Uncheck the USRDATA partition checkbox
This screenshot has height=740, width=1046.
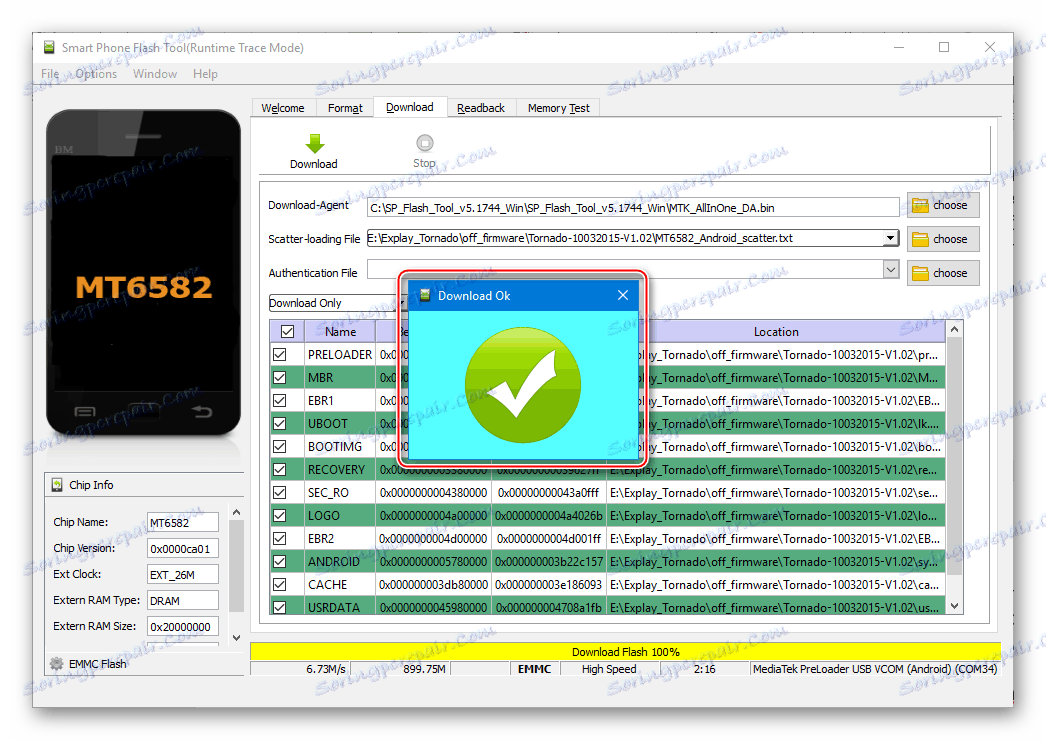[280, 607]
